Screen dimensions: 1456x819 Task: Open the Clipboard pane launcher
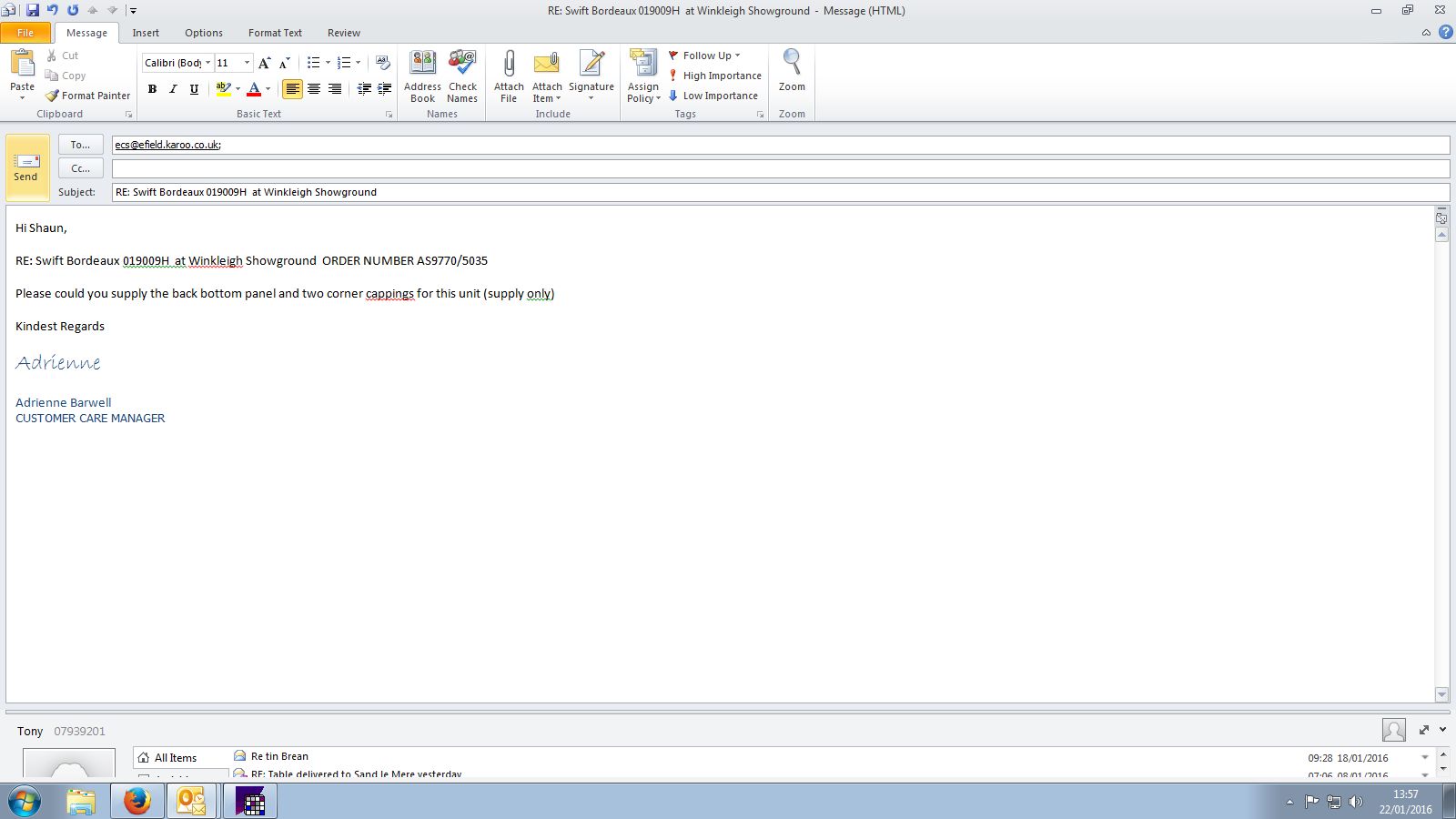(x=128, y=115)
